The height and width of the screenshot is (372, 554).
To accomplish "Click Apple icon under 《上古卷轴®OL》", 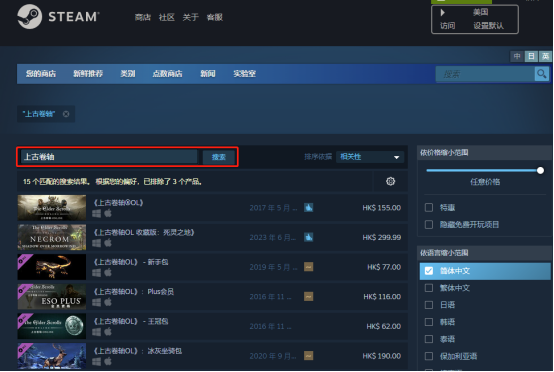I will [108, 213].
